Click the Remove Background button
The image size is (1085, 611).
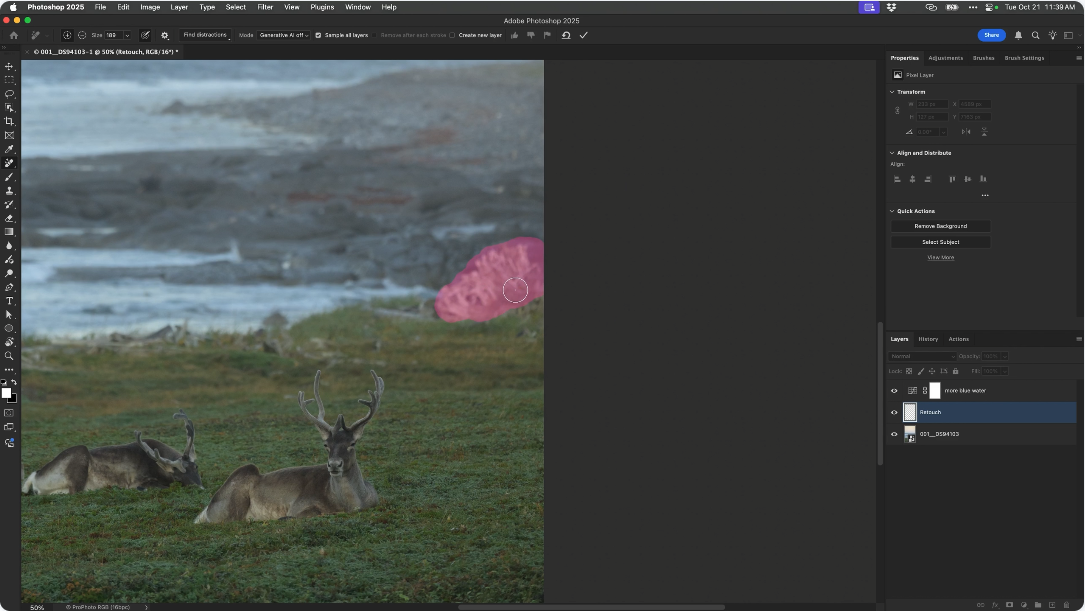[940, 226]
